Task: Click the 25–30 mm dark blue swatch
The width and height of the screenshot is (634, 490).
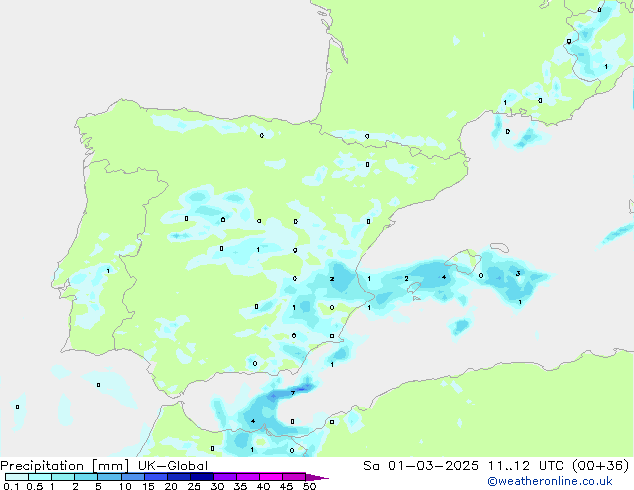Action: (201, 477)
